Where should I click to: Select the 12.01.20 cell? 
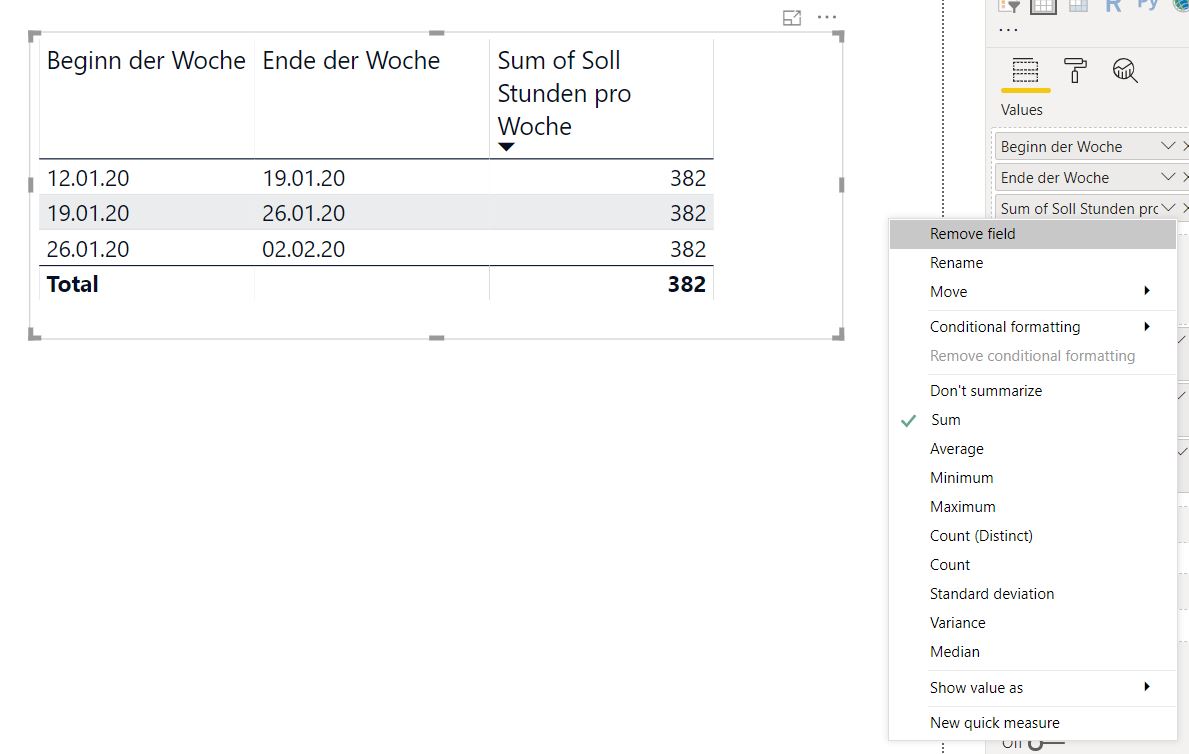pos(88,178)
